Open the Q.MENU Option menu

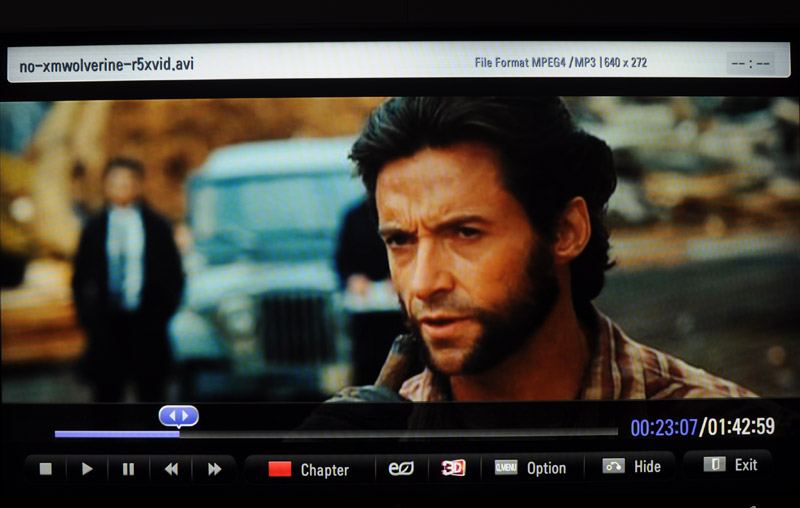[531, 468]
